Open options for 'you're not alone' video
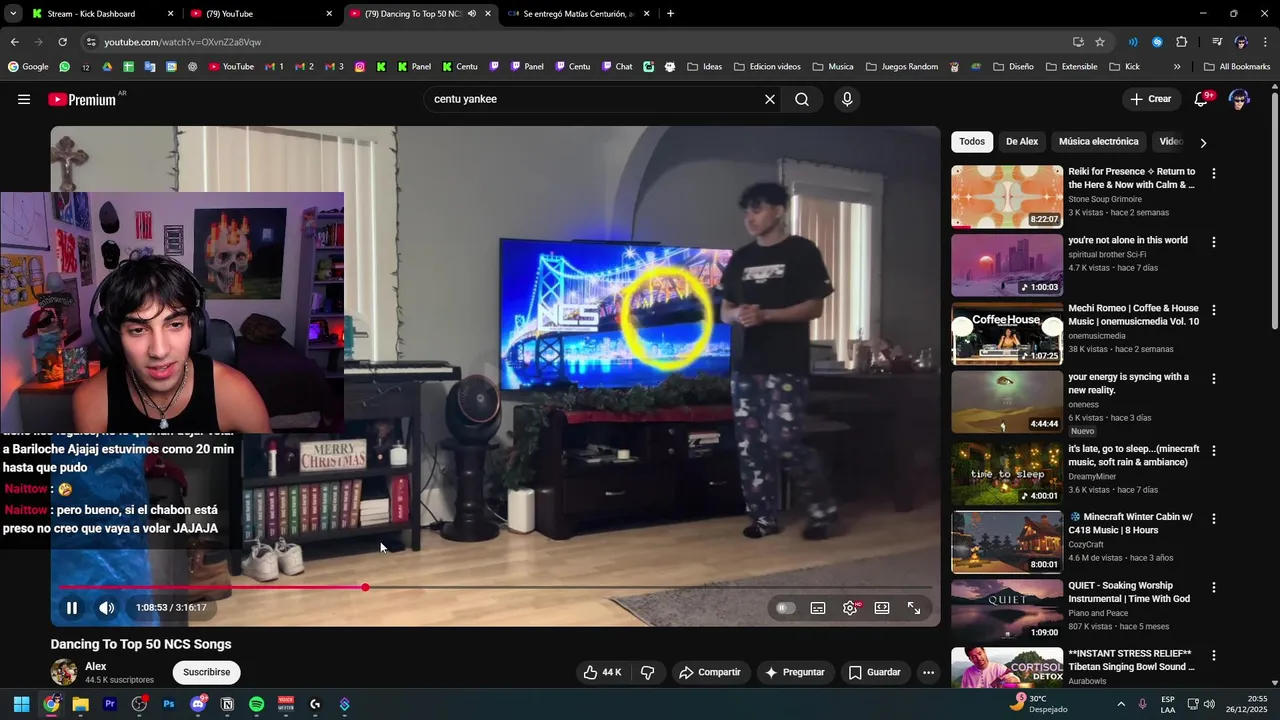1280x720 pixels. click(x=1214, y=242)
